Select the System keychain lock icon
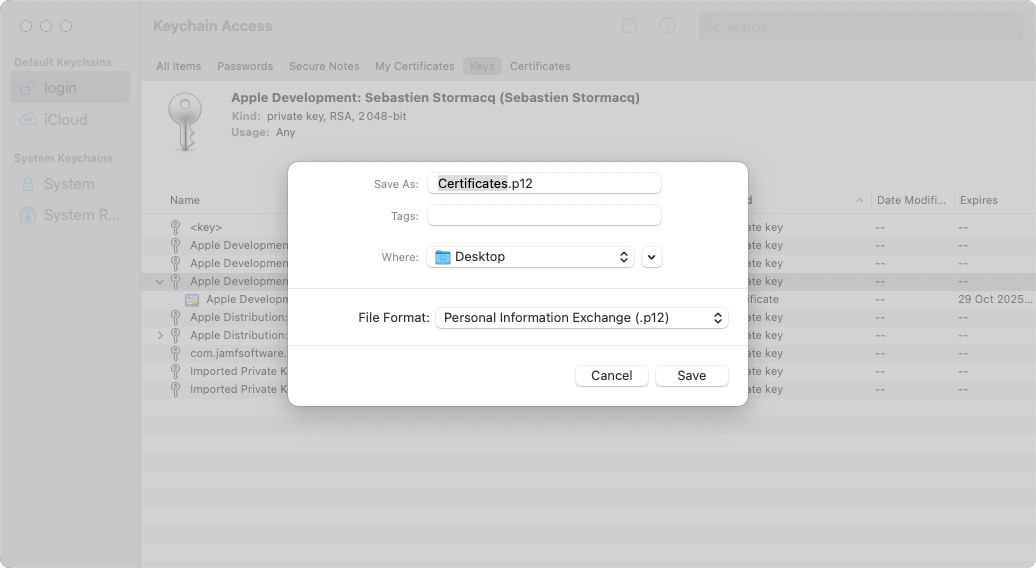 (28, 184)
